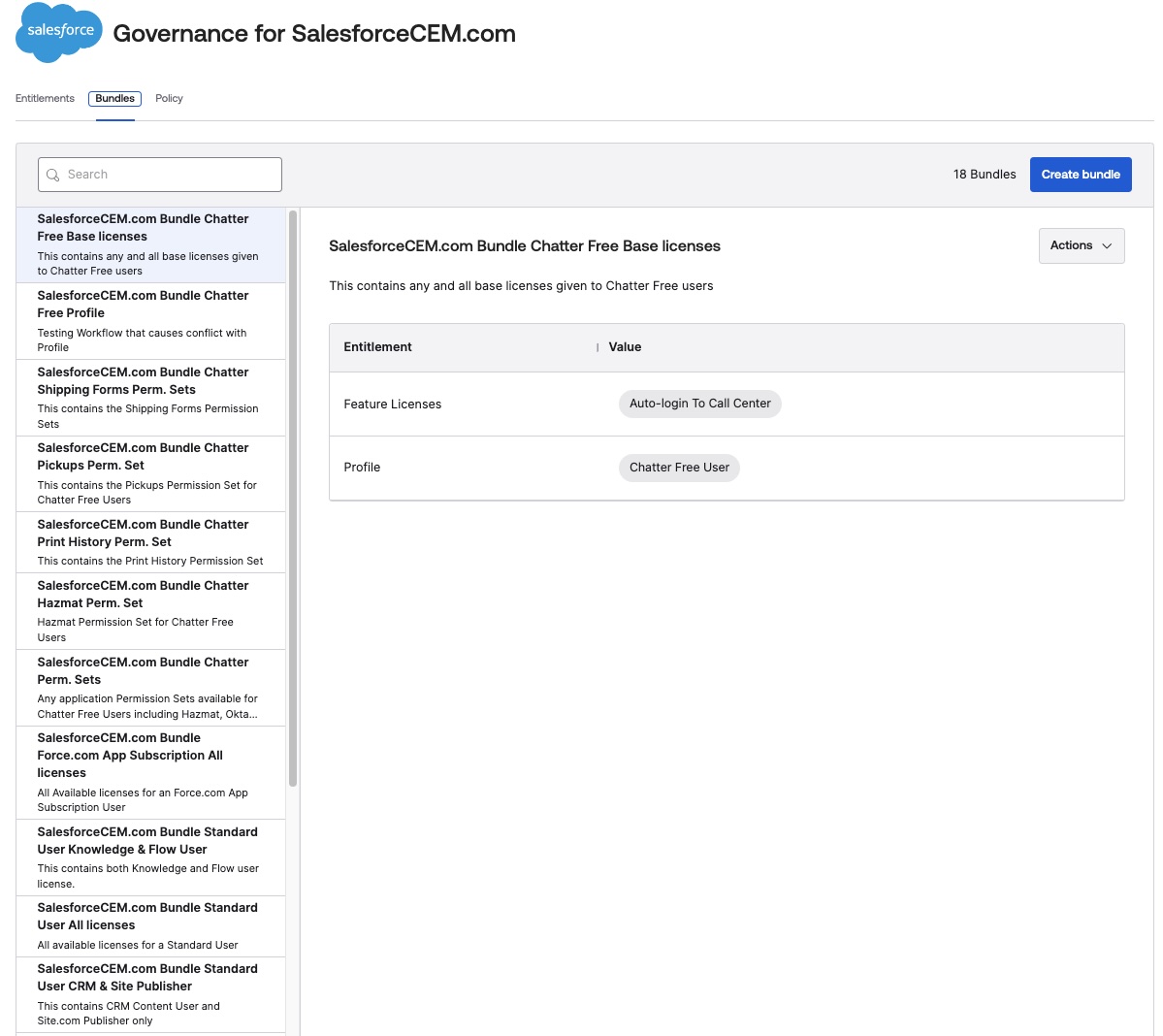Image resolution: width=1163 pixels, height=1036 pixels.
Task: Click the Value column header
Action: pos(625,347)
